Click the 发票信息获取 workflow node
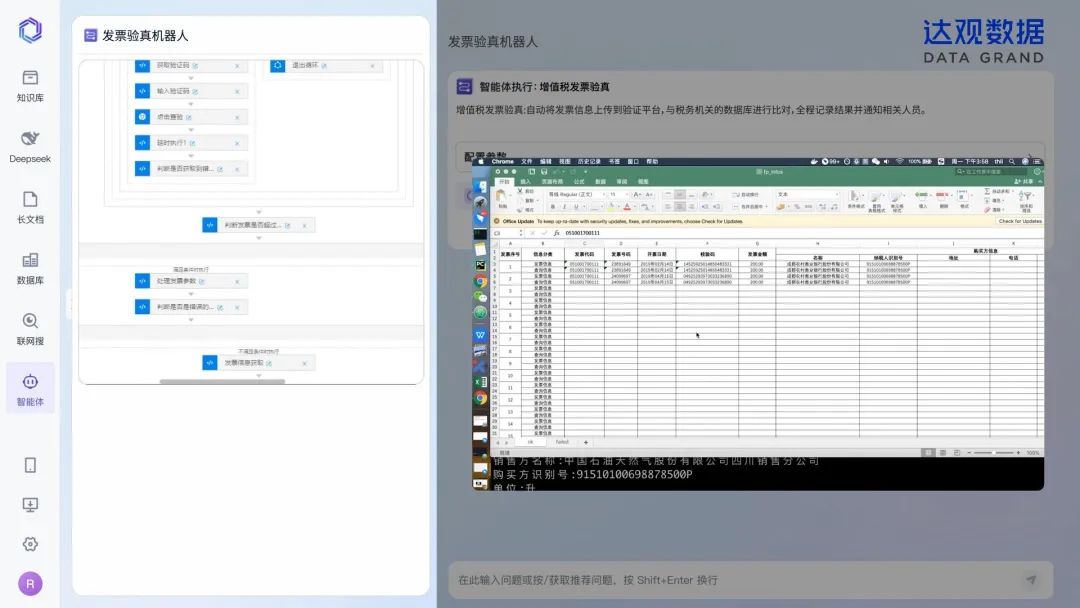This screenshot has width=1080, height=608. click(243, 363)
